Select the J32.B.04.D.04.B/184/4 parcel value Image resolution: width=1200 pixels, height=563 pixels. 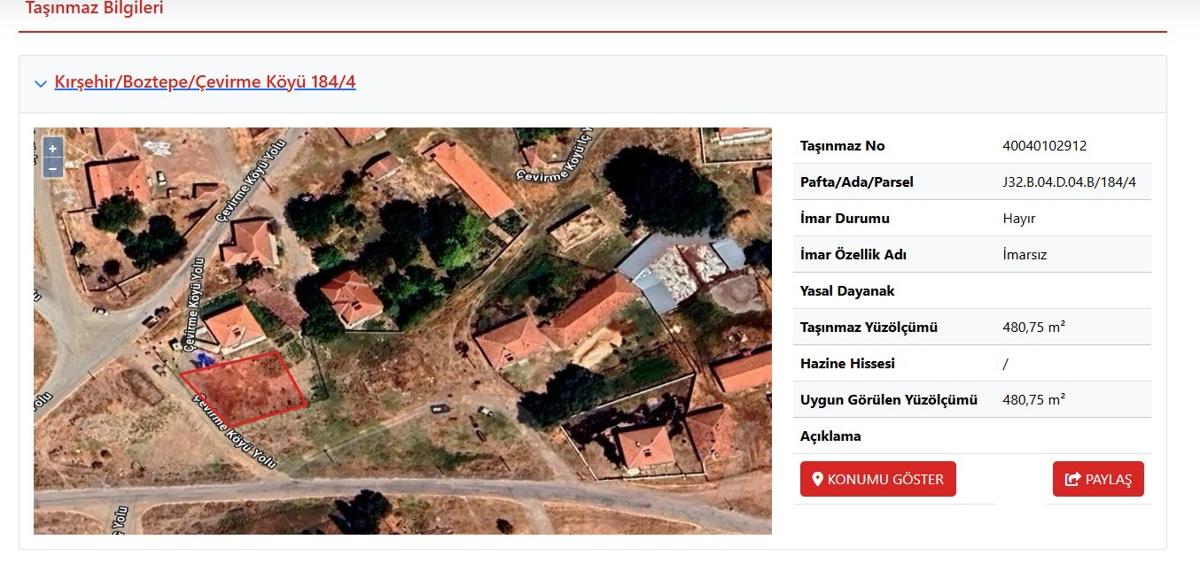click(x=1069, y=182)
